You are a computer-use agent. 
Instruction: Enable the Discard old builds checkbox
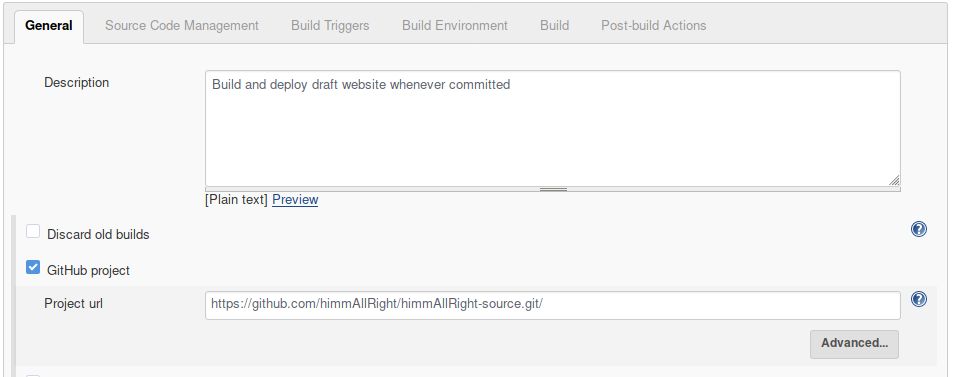tap(33, 231)
